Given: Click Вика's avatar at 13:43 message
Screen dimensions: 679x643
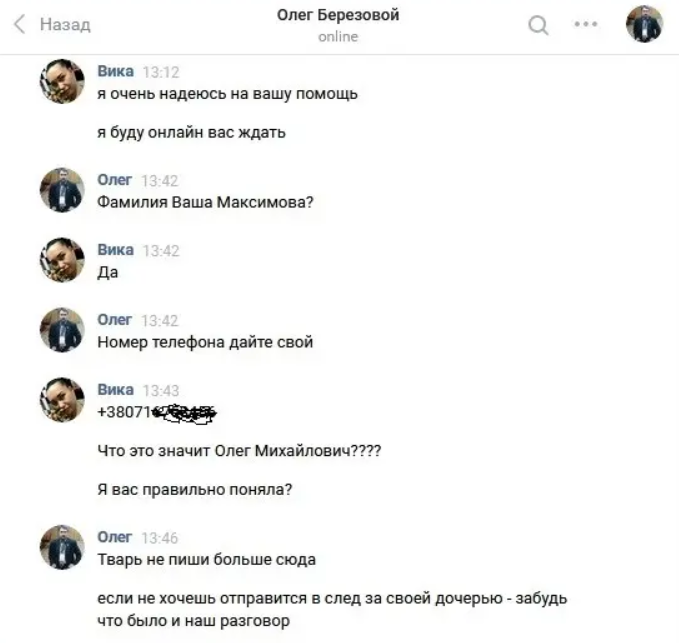Looking at the screenshot, I should click(x=62, y=400).
